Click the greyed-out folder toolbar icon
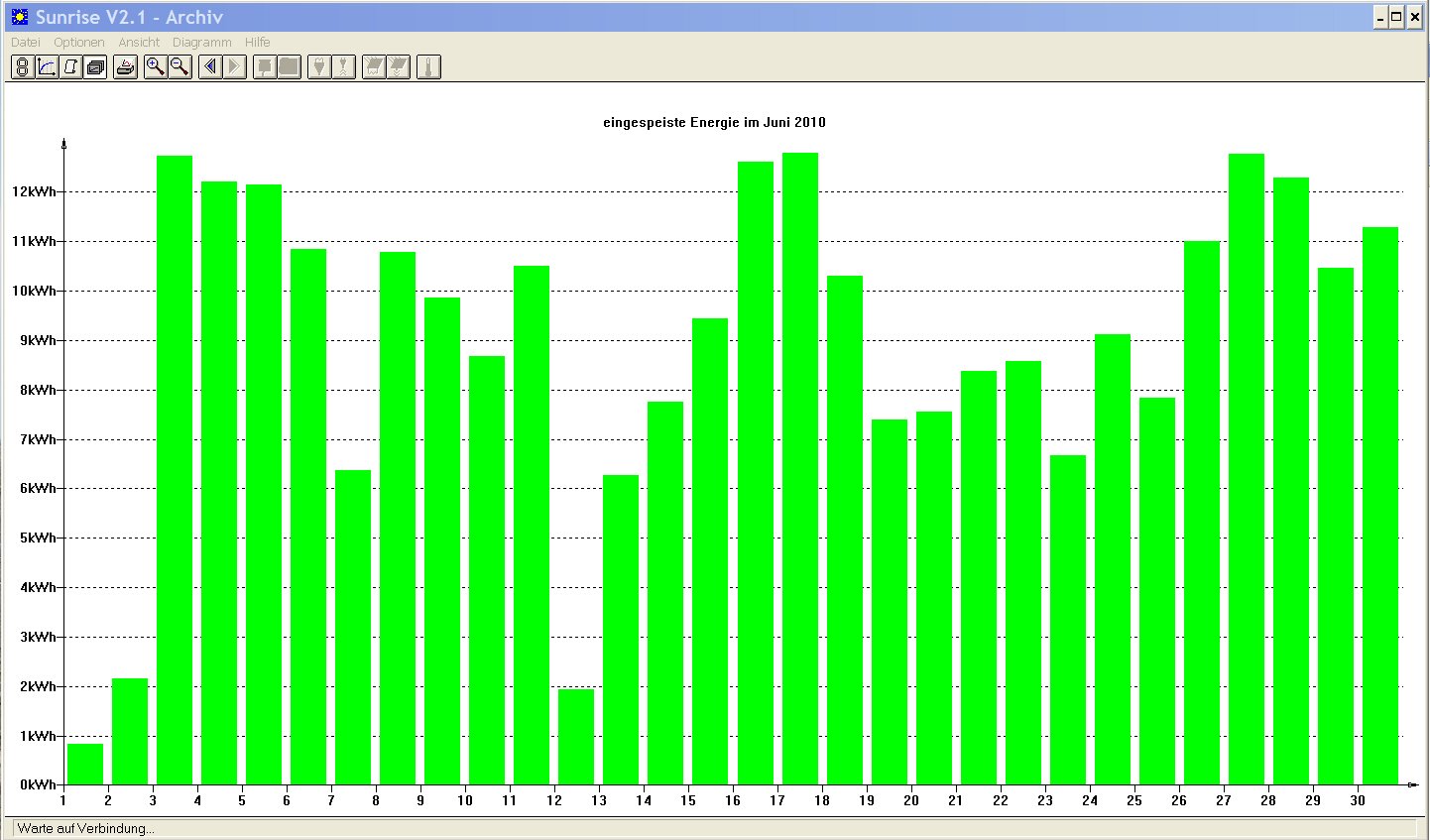Screen dimensions: 1430x840 click(x=289, y=66)
